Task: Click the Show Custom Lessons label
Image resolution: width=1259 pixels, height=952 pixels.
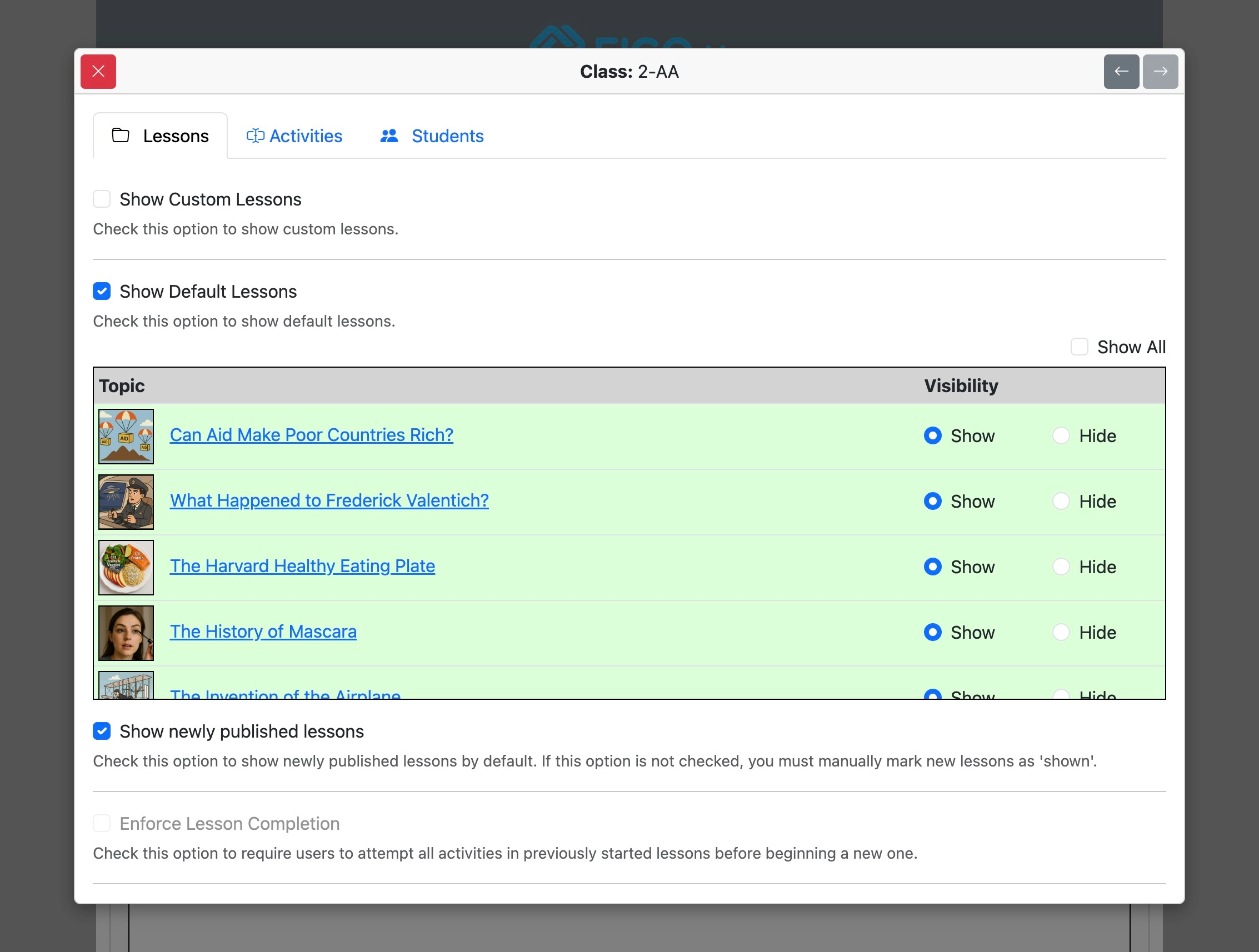Action: (210, 199)
